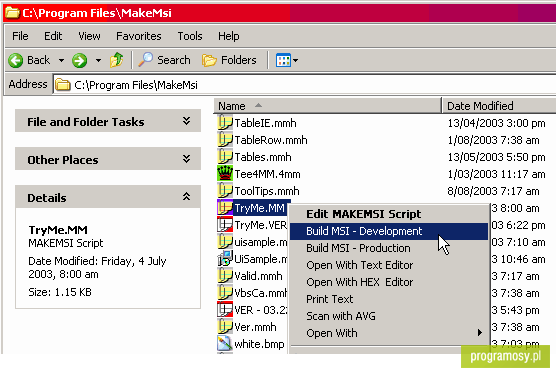Collapse the Details panel

tap(108, 197)
